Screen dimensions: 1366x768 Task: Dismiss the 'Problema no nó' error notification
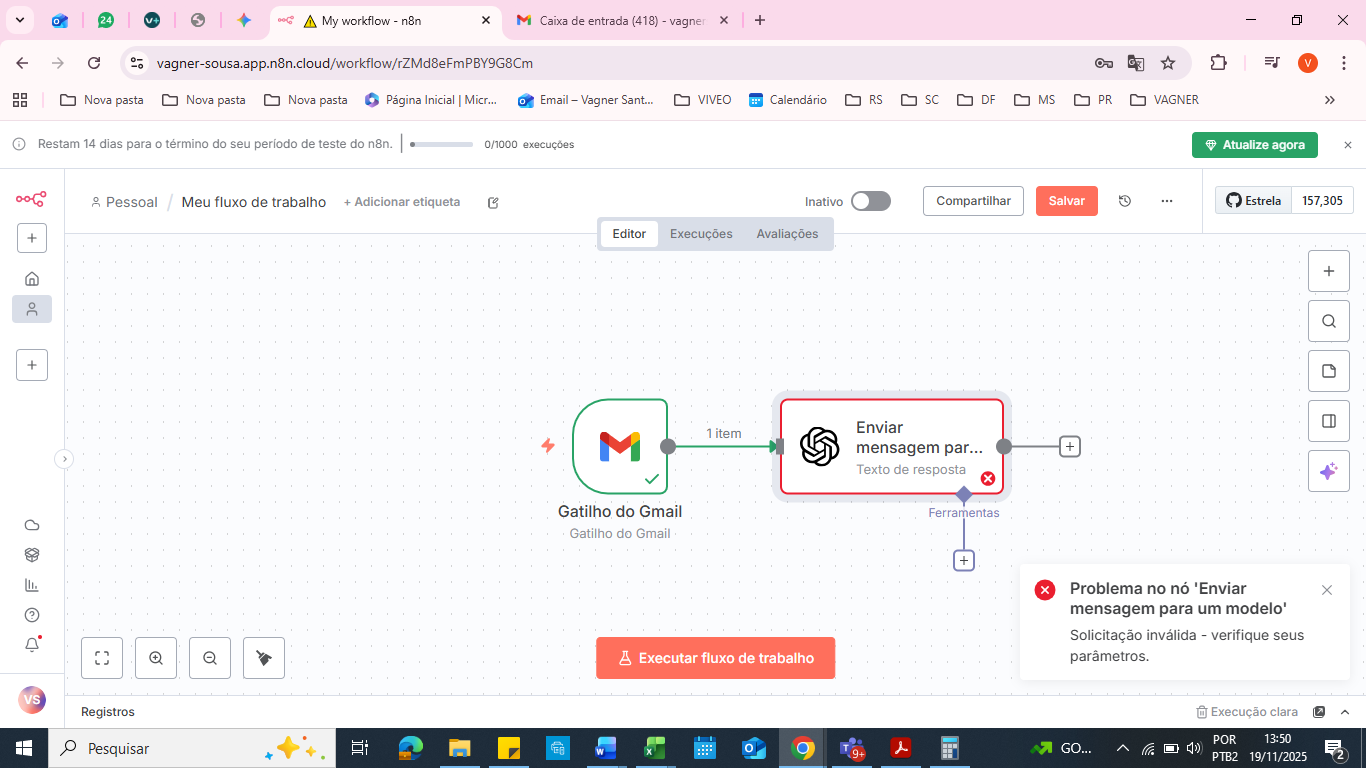[x=1327, y=590]
